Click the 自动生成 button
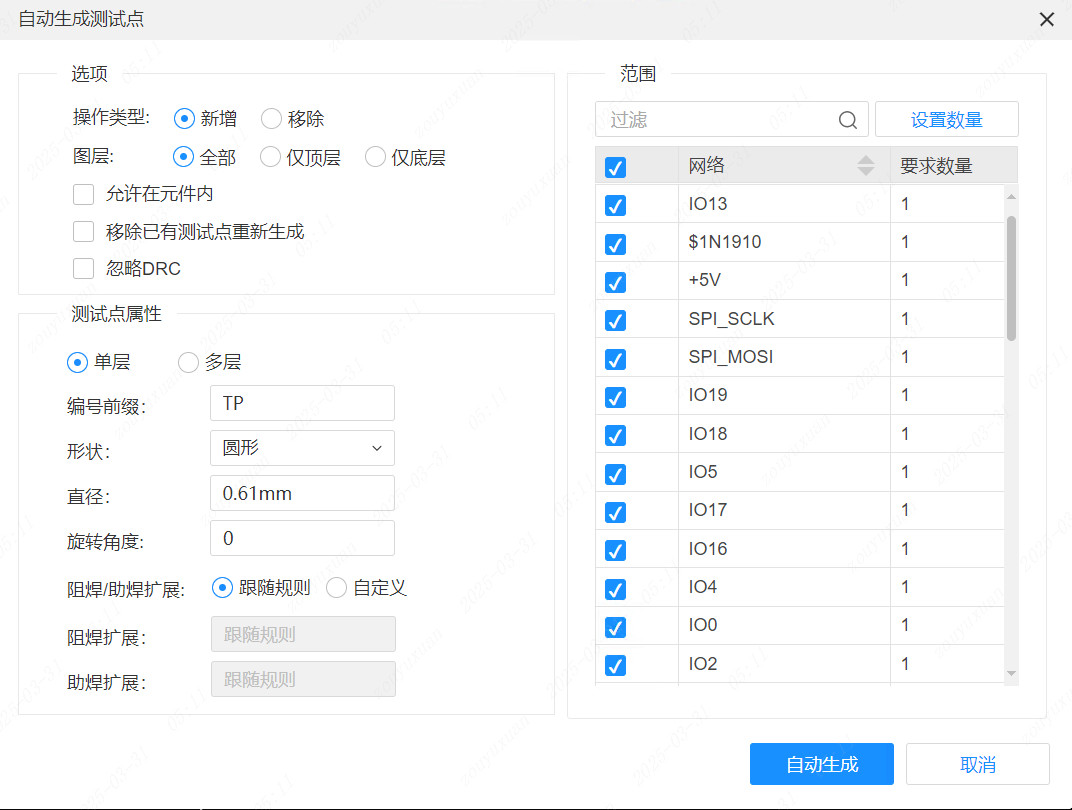This screenshot has width=1072, height=810. (x=821, y=763)
